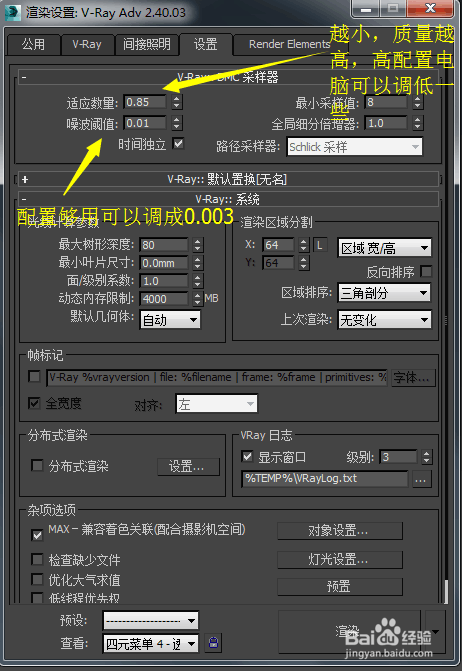Click the 灯光设置... button

(340, 559)
